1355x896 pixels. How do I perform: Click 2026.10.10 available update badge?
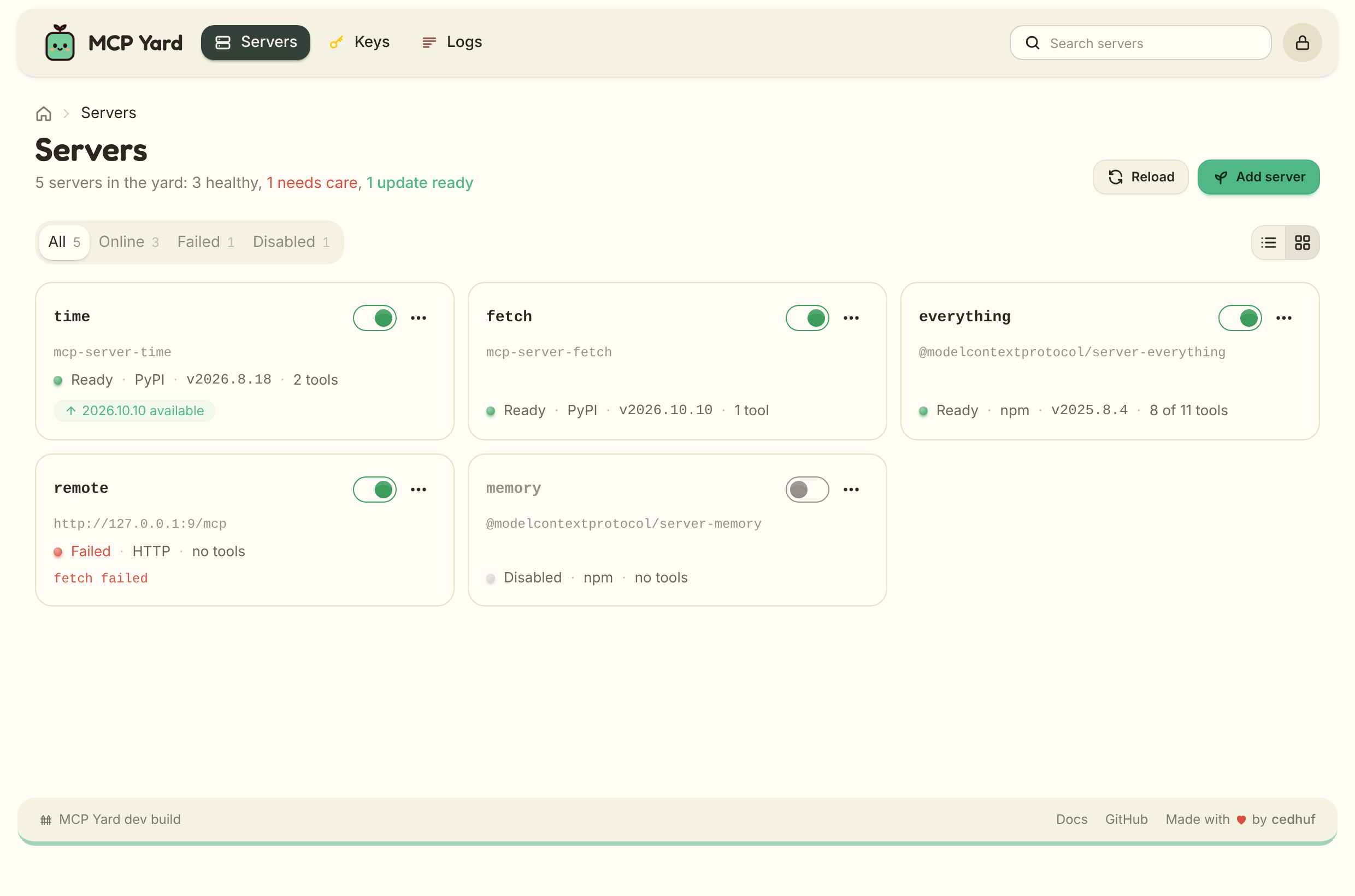(134, 411)
